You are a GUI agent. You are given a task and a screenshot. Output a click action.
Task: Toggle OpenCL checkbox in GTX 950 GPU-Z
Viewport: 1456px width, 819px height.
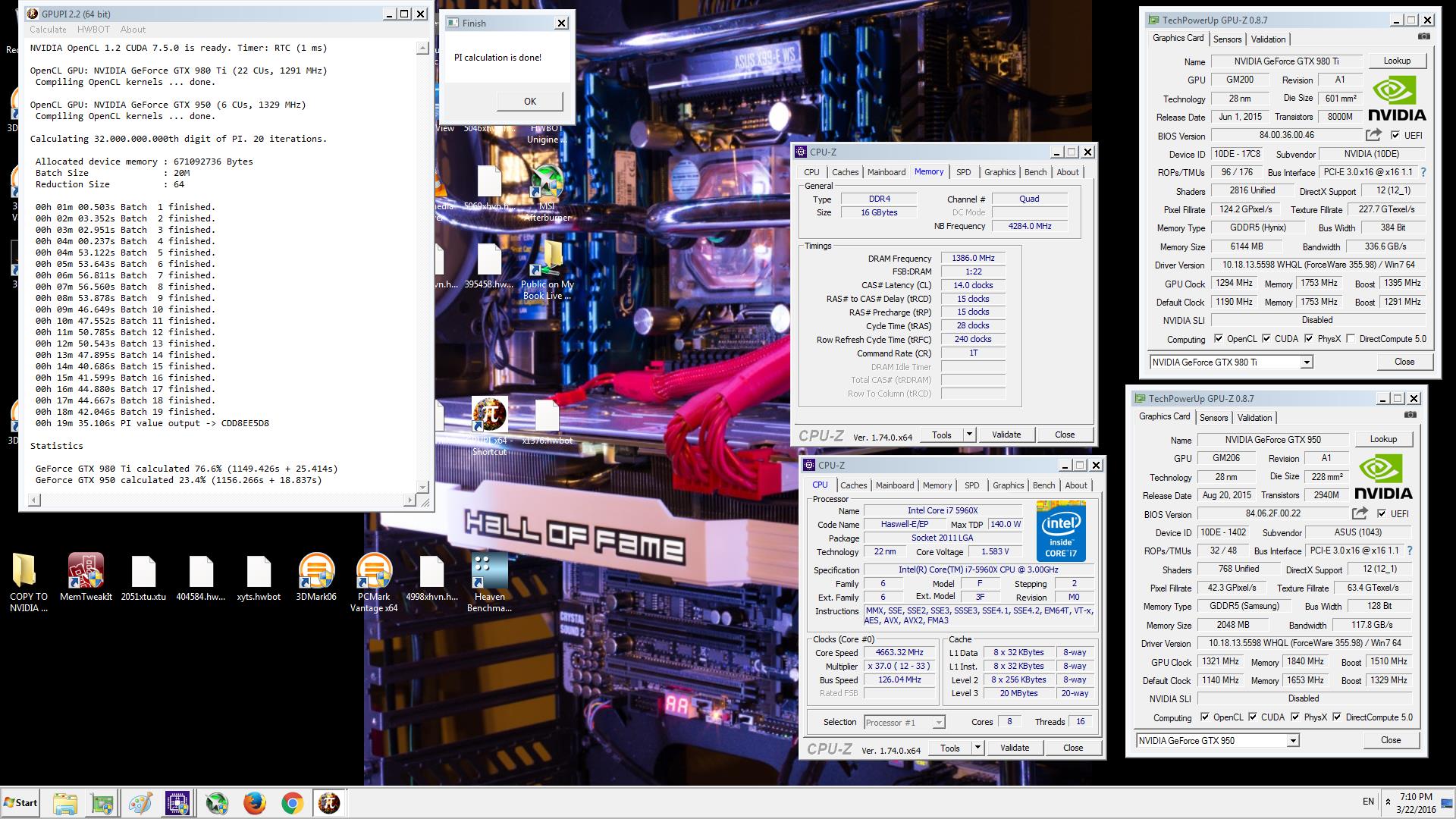[x=1204, y=717]
